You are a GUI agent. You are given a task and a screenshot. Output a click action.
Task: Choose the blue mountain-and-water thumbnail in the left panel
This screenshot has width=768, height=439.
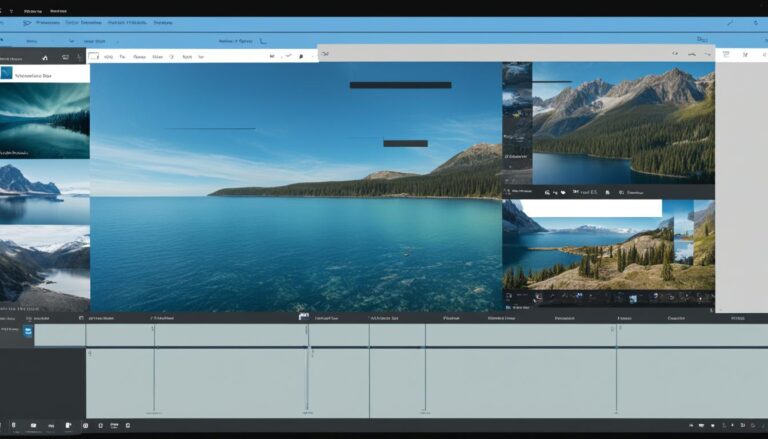(45, 192)
